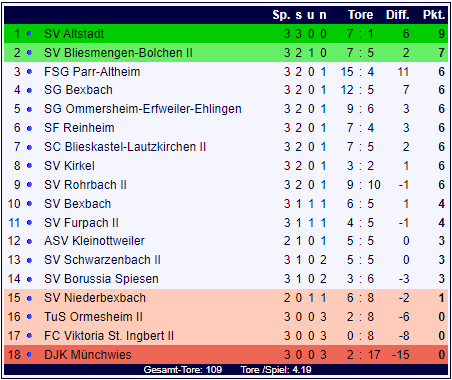
Task: Click the Gesamt-Tore: 109 footer text
Action: point(183,370)
